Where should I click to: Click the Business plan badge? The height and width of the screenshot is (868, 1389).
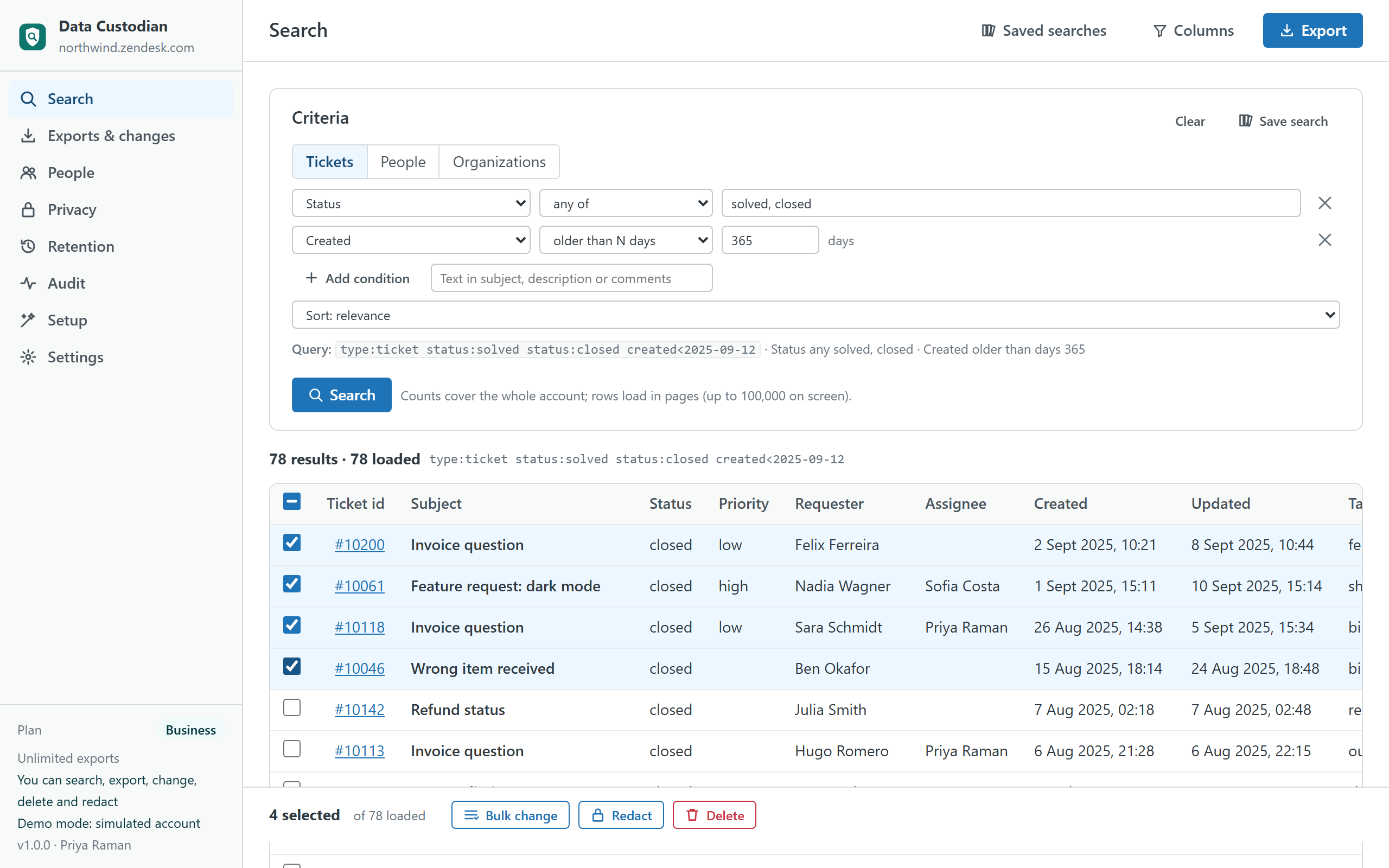(x=190, y=730)
